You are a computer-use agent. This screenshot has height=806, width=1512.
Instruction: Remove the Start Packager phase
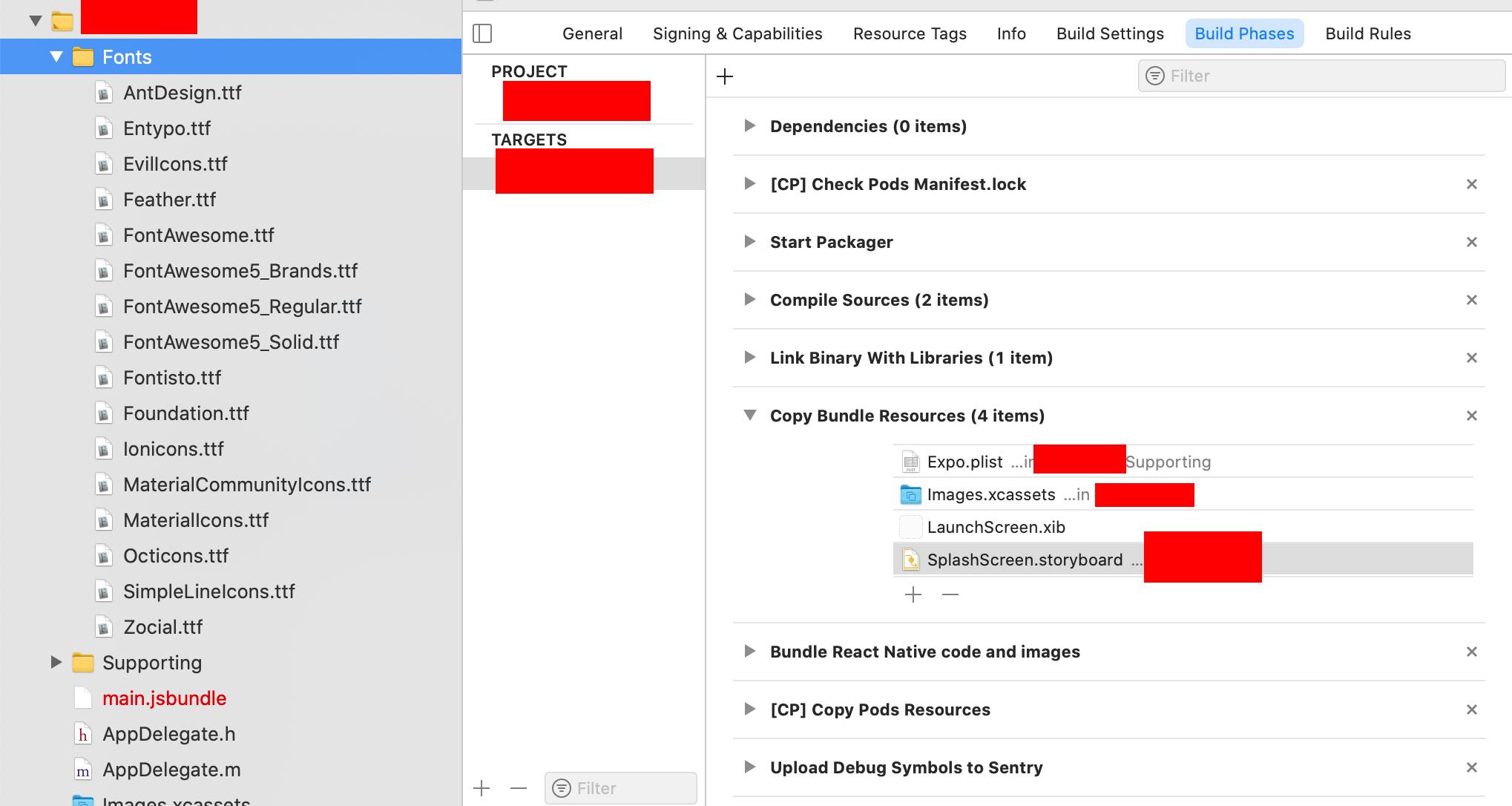[1472, 242]
